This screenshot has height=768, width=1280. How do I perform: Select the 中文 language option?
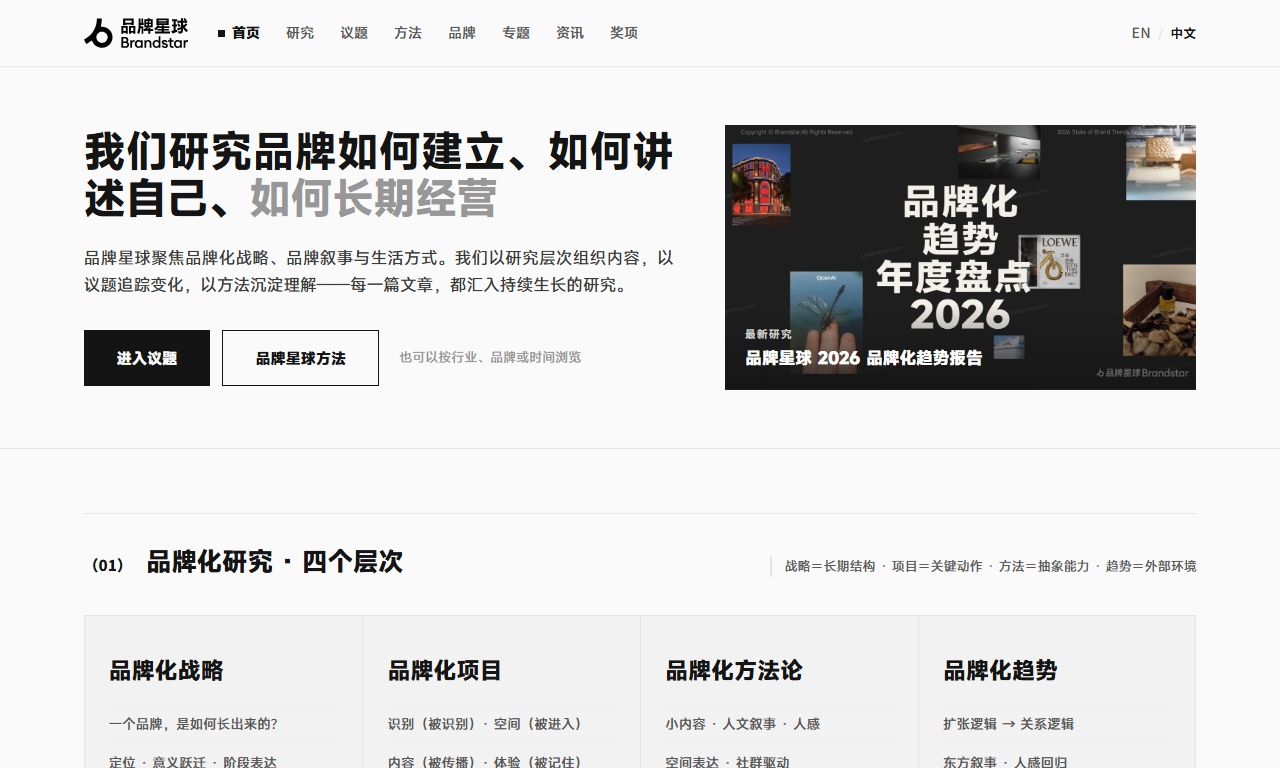[1183, 33]
